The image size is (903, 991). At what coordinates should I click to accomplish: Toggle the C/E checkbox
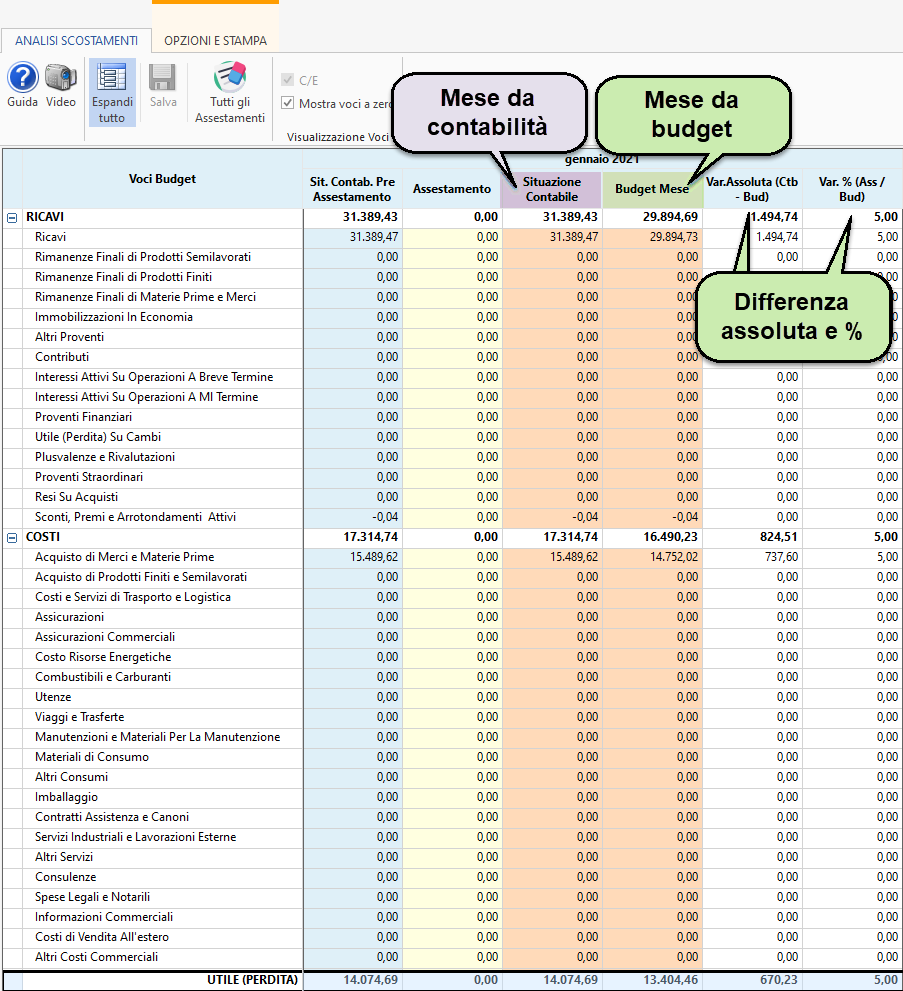(288, 81)
